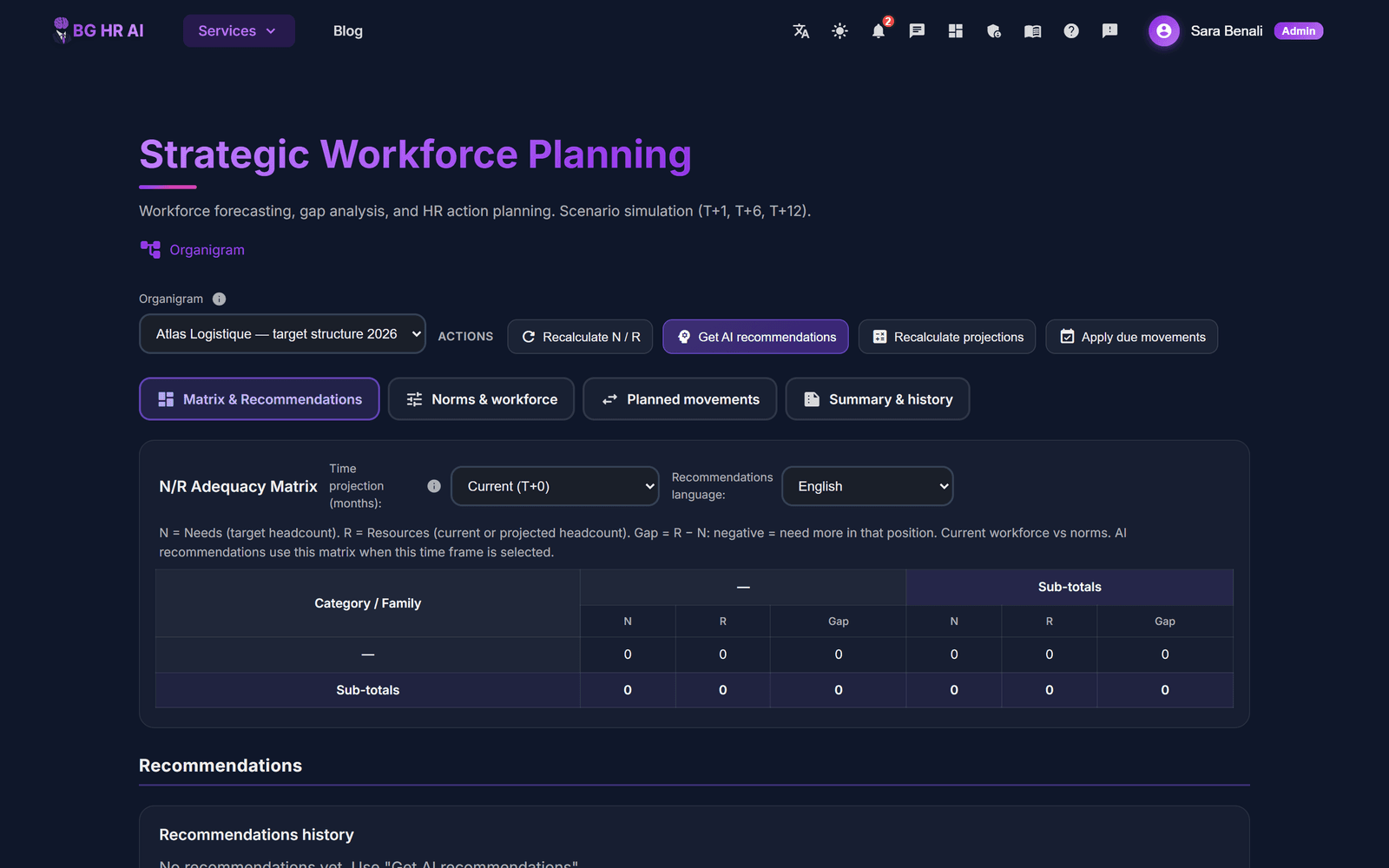Click the Admin badge
Image resolution: width=1389 pixels, height=868 pixels.
pos(1299,31)
